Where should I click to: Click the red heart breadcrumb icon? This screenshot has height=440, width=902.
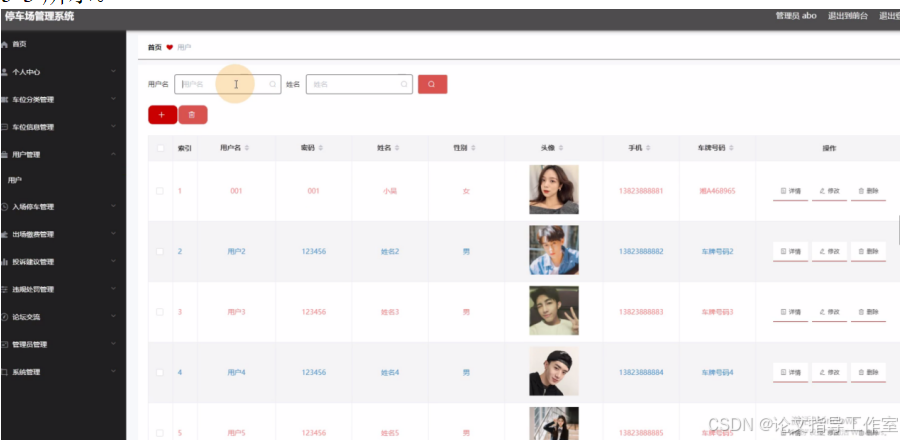(169, 47)
